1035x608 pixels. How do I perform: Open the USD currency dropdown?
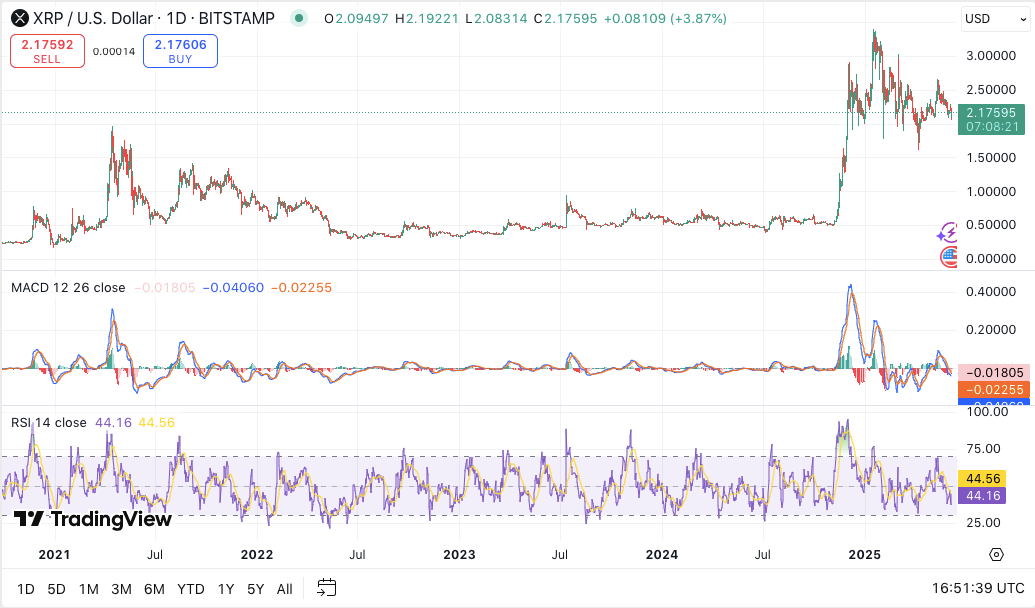(990, 19)
